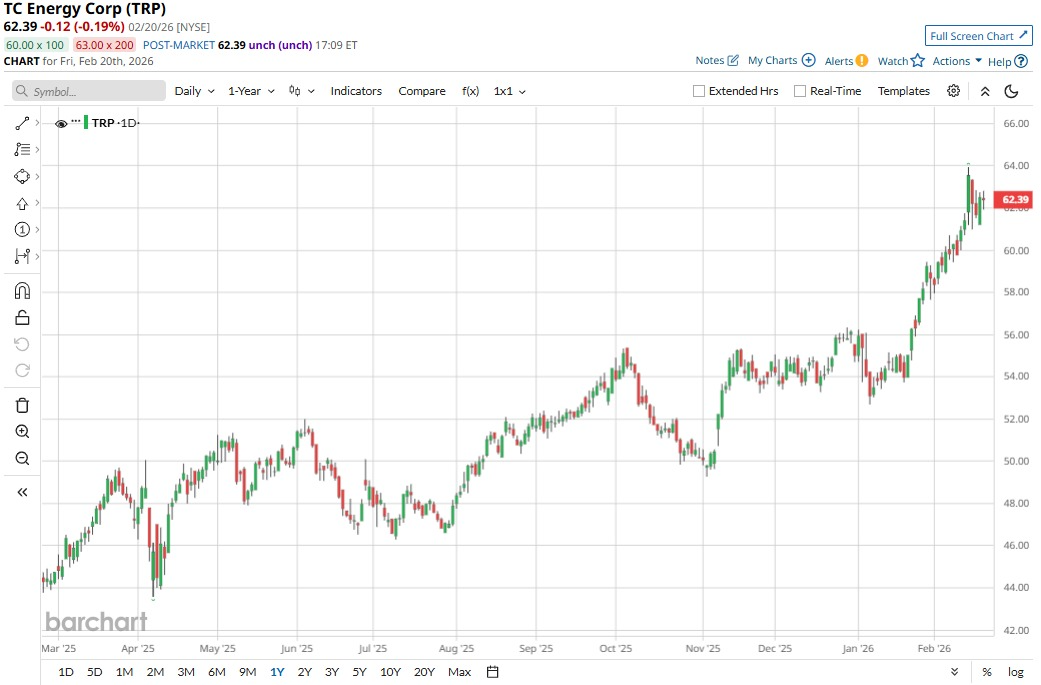The width and height of the screenshot is (1041, 685).
Task: Click the symbol search field
Action: tap(89, 91)
